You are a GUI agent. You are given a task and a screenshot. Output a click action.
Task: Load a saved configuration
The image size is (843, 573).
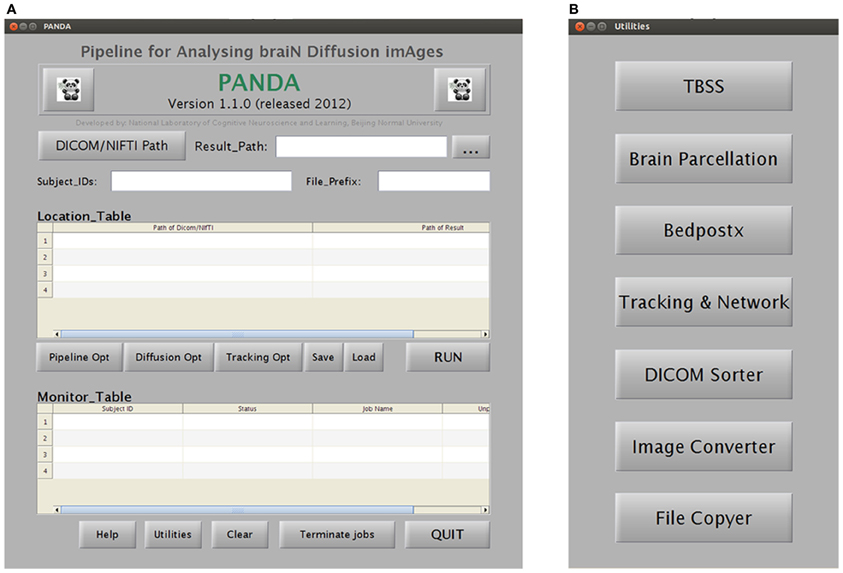pyautogui.click(x=364, y=357)
